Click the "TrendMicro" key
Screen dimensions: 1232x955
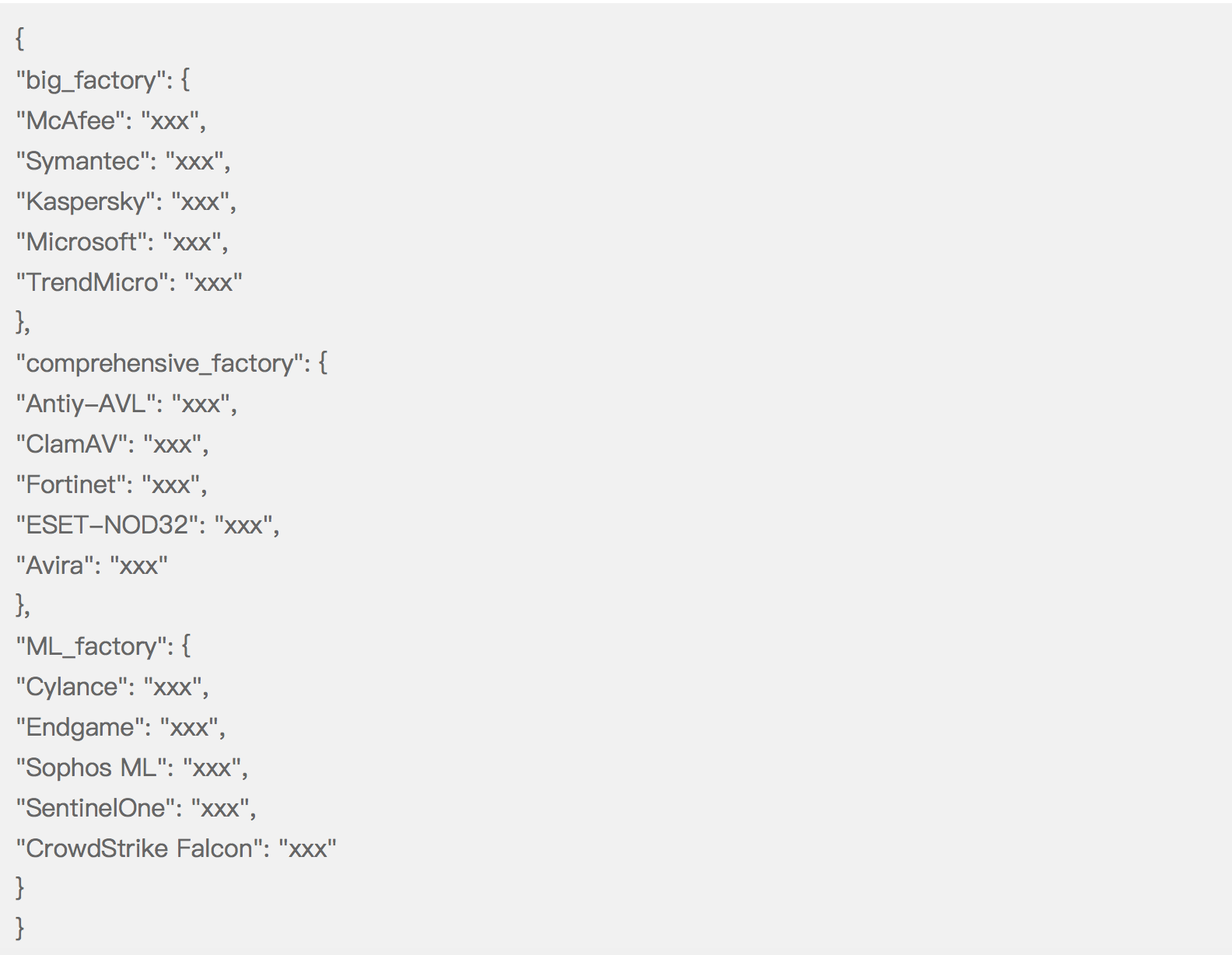click(93, 282)
